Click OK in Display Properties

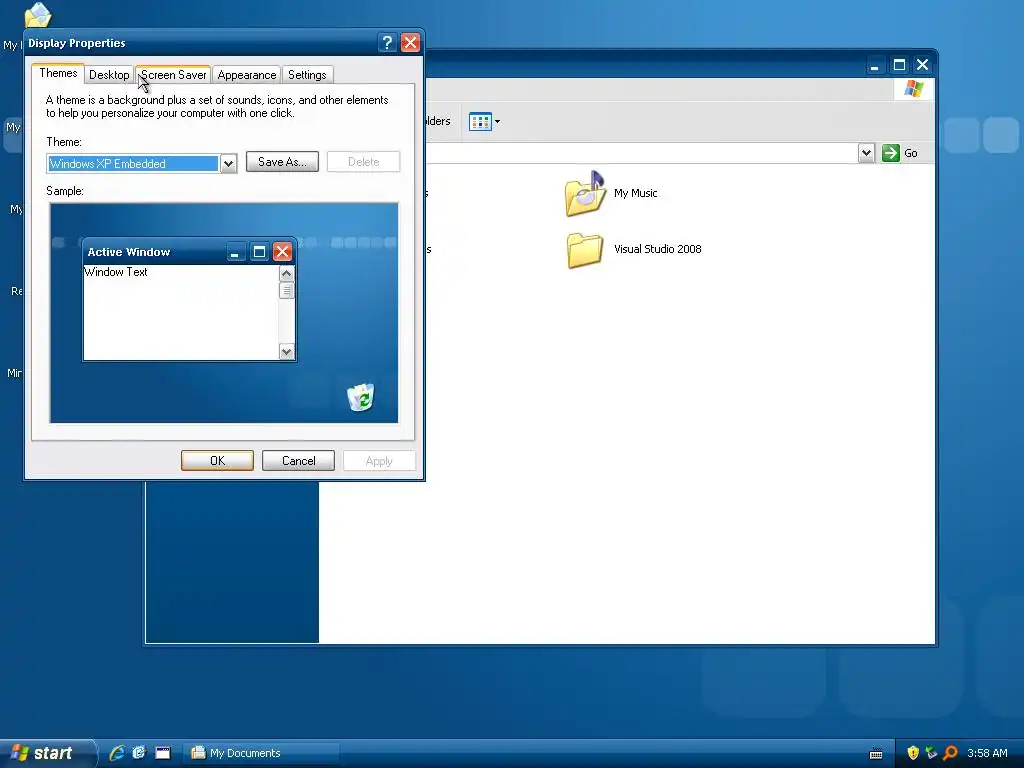click(217, 460)
